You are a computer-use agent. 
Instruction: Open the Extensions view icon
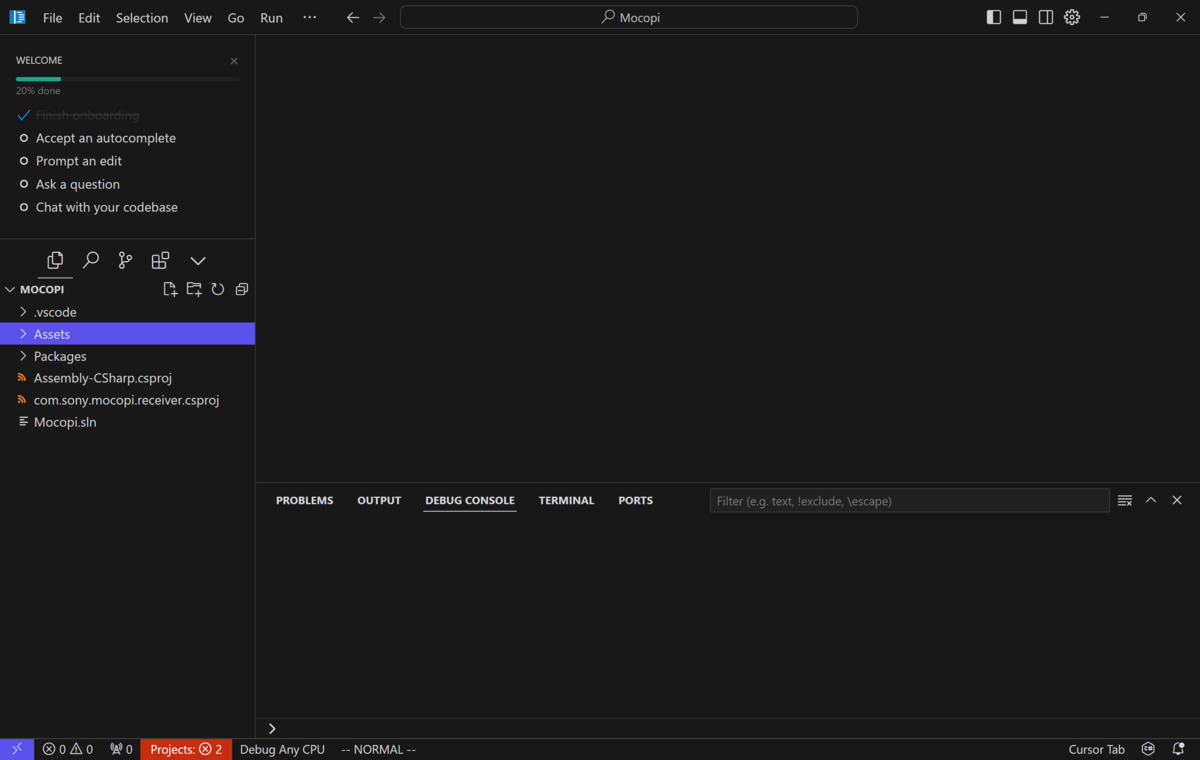160,261
